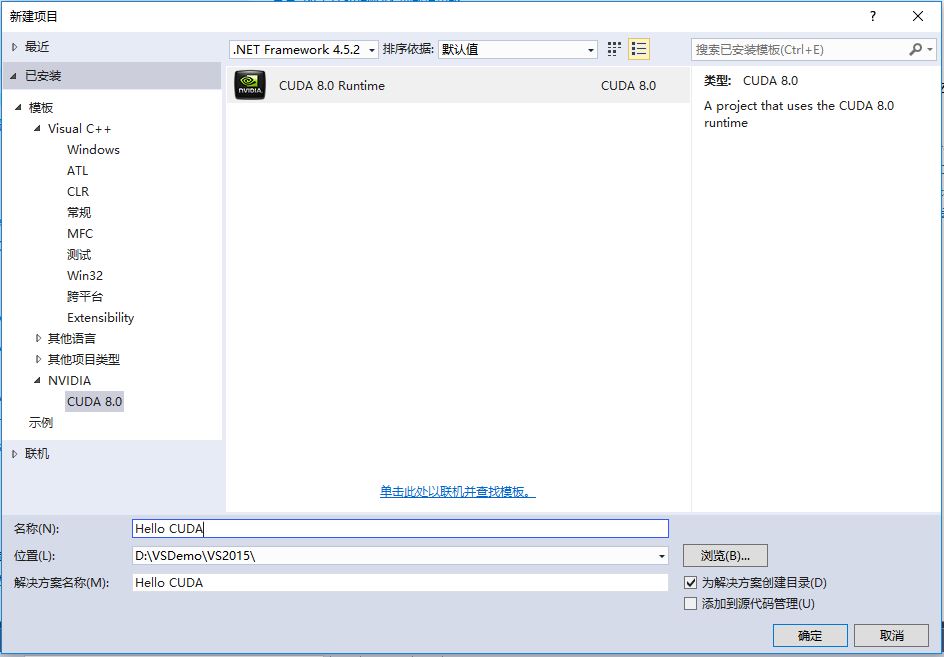Open the dialog help question mark
The height and width of the screenshot is (657, 944).
[x=873, y=16]
